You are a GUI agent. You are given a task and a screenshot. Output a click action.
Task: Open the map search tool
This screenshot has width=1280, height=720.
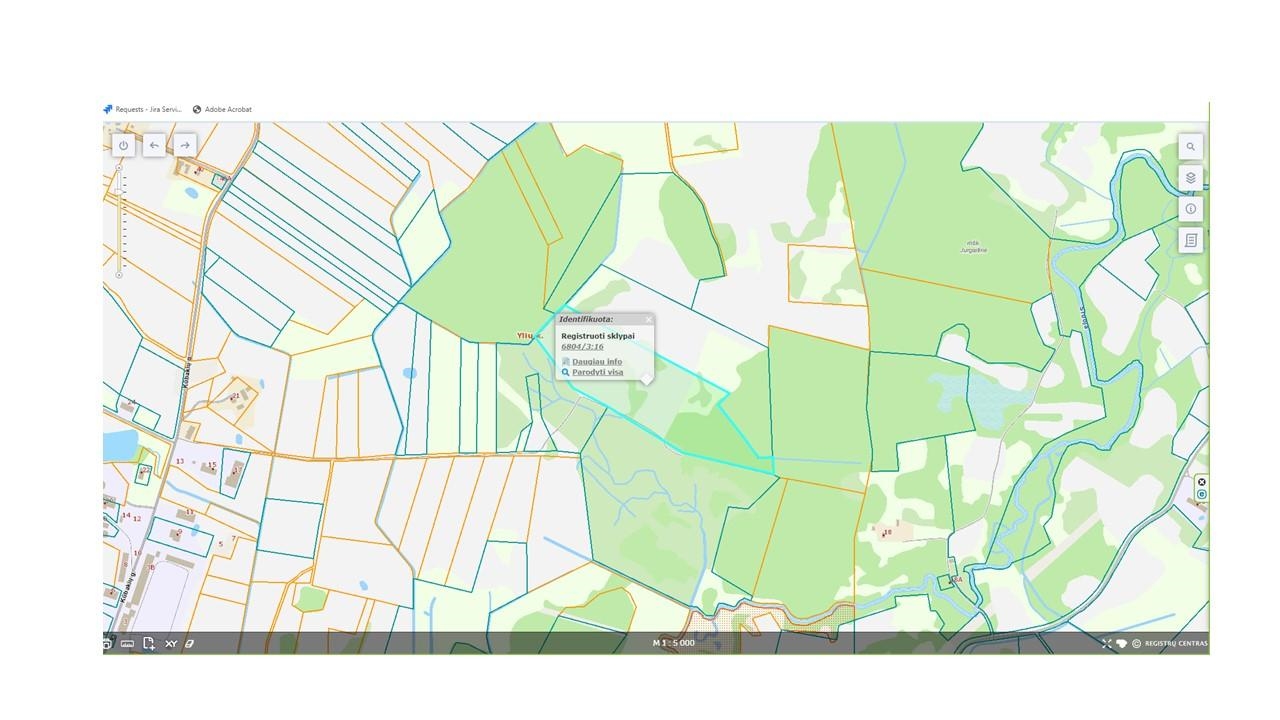tap(1190, 146)
